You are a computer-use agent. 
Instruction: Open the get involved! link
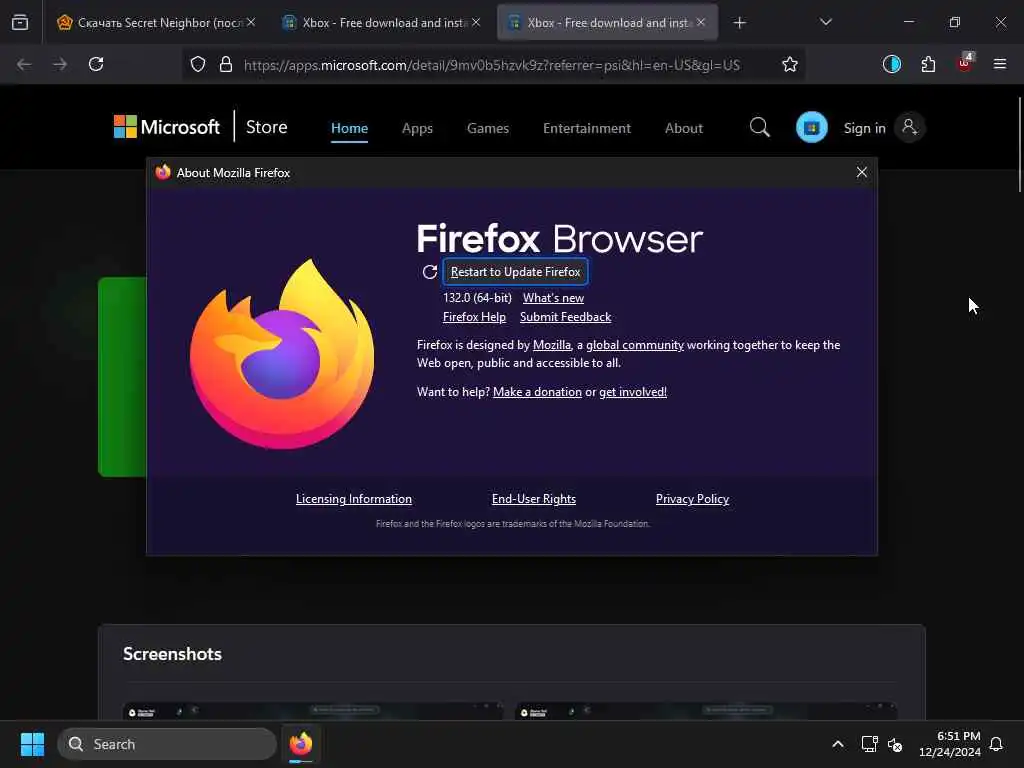pos(633,392)
